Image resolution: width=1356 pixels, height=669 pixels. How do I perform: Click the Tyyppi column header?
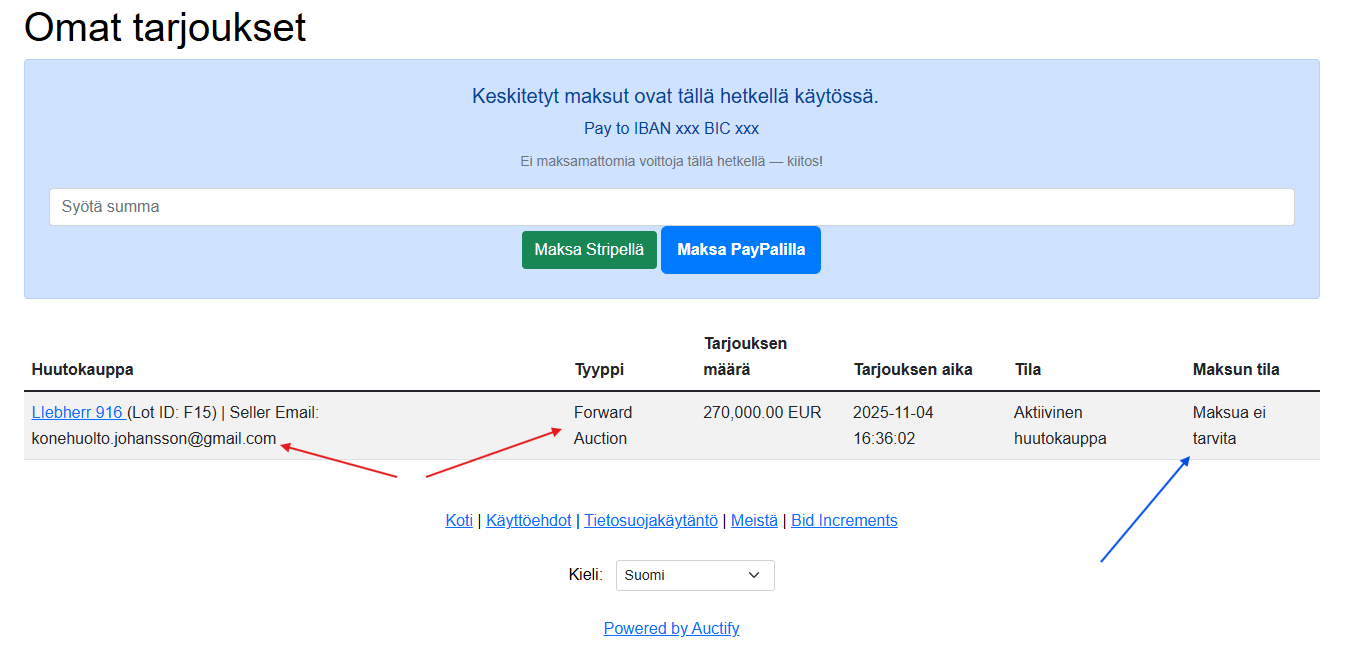point(599,369)
